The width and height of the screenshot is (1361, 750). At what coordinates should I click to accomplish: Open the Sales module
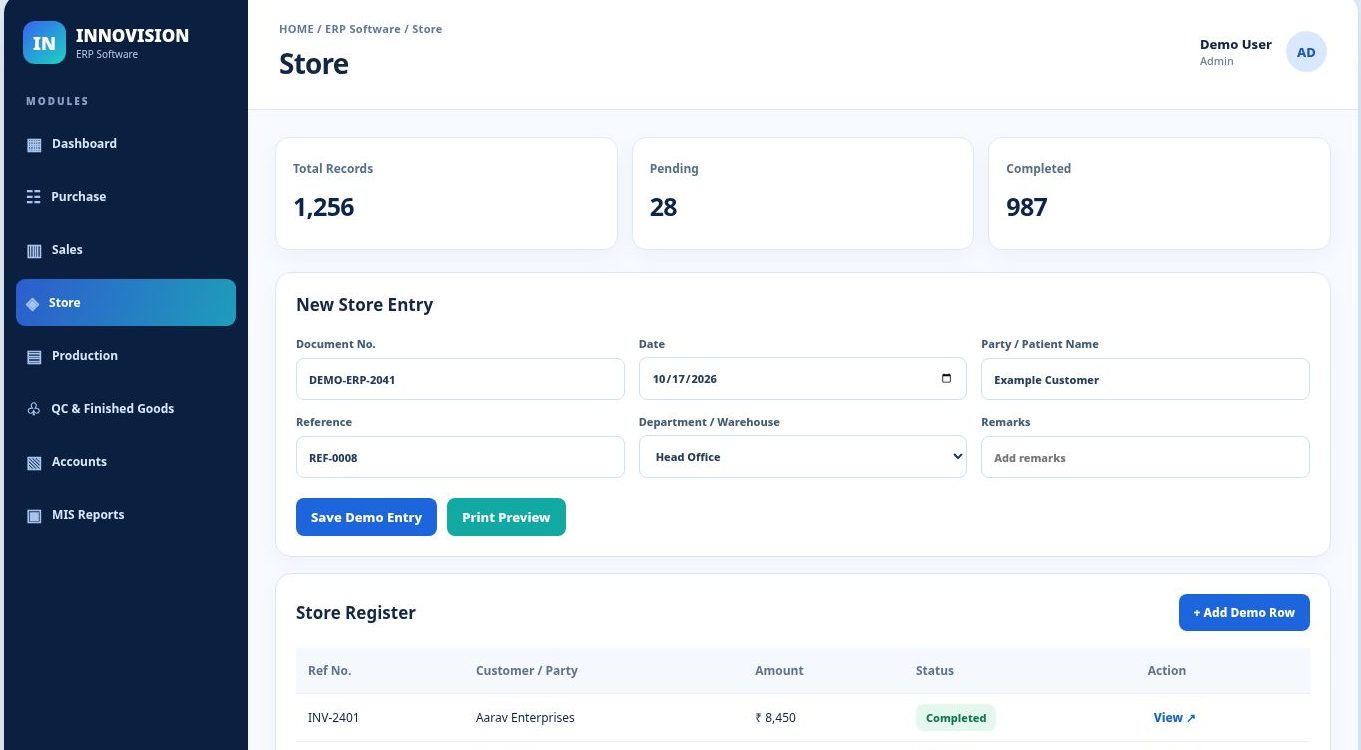coord(126,250)
